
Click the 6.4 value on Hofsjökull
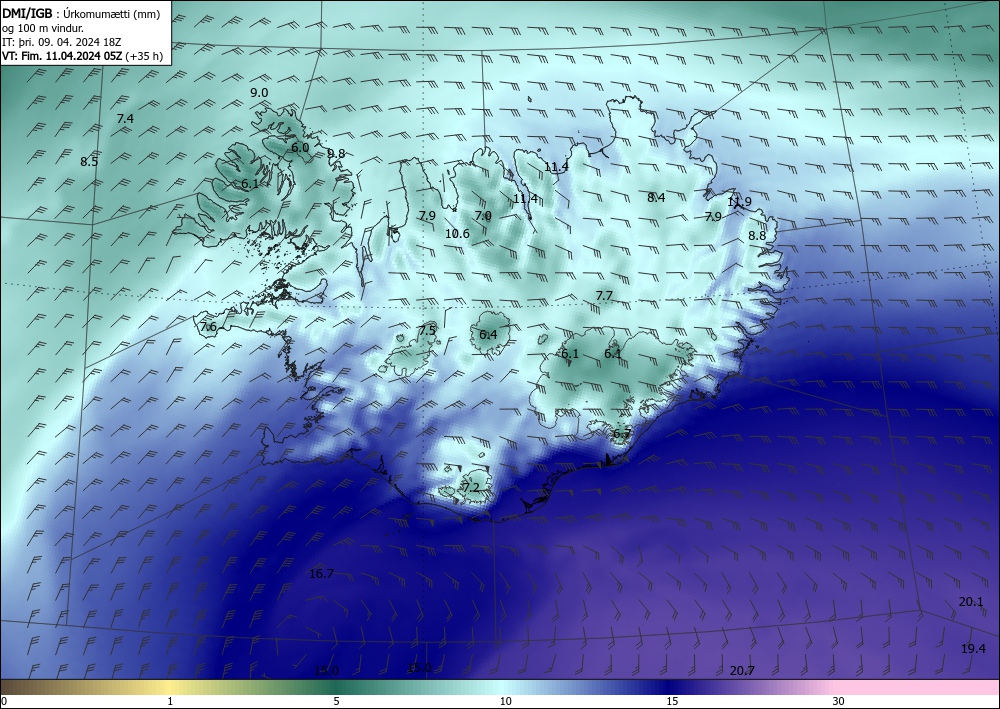click(488, 335)
